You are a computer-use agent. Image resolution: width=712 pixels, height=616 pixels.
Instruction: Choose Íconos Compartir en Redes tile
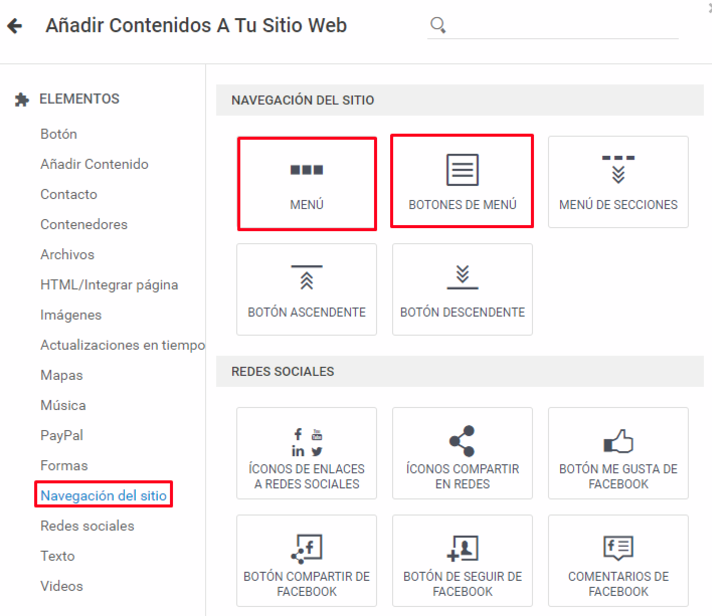[462, 453]
